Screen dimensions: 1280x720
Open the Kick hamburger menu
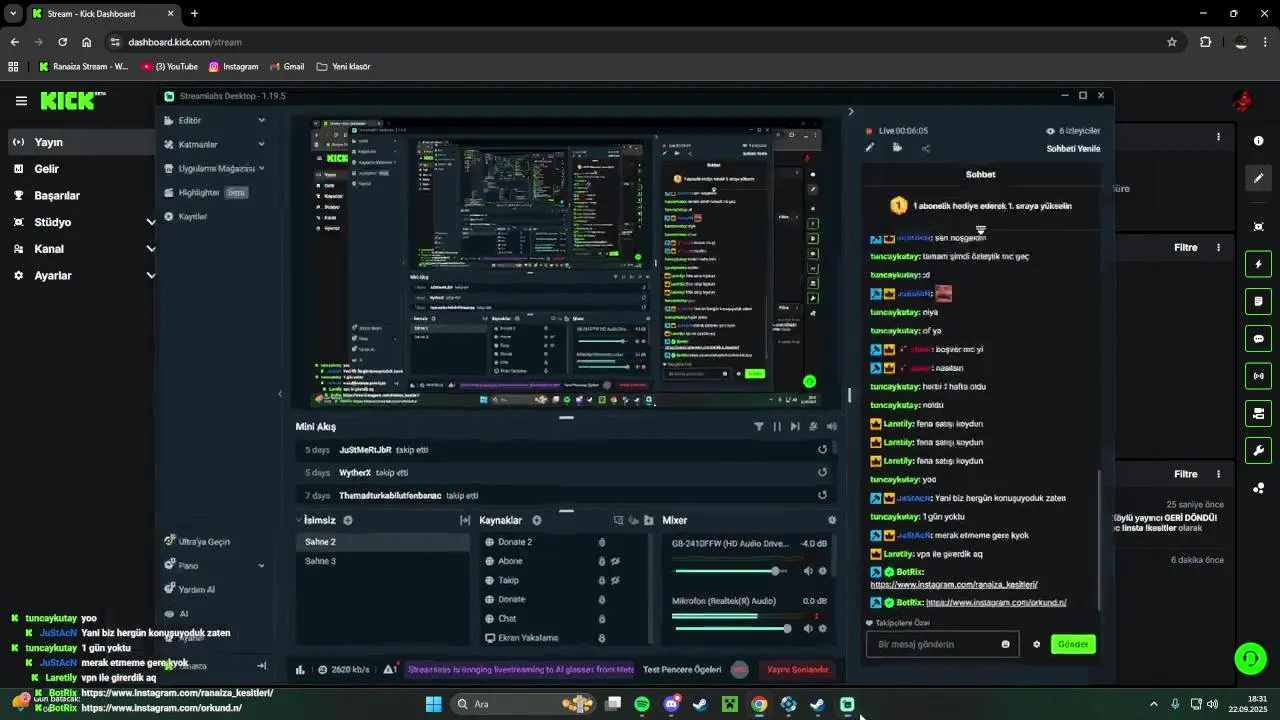21,101
